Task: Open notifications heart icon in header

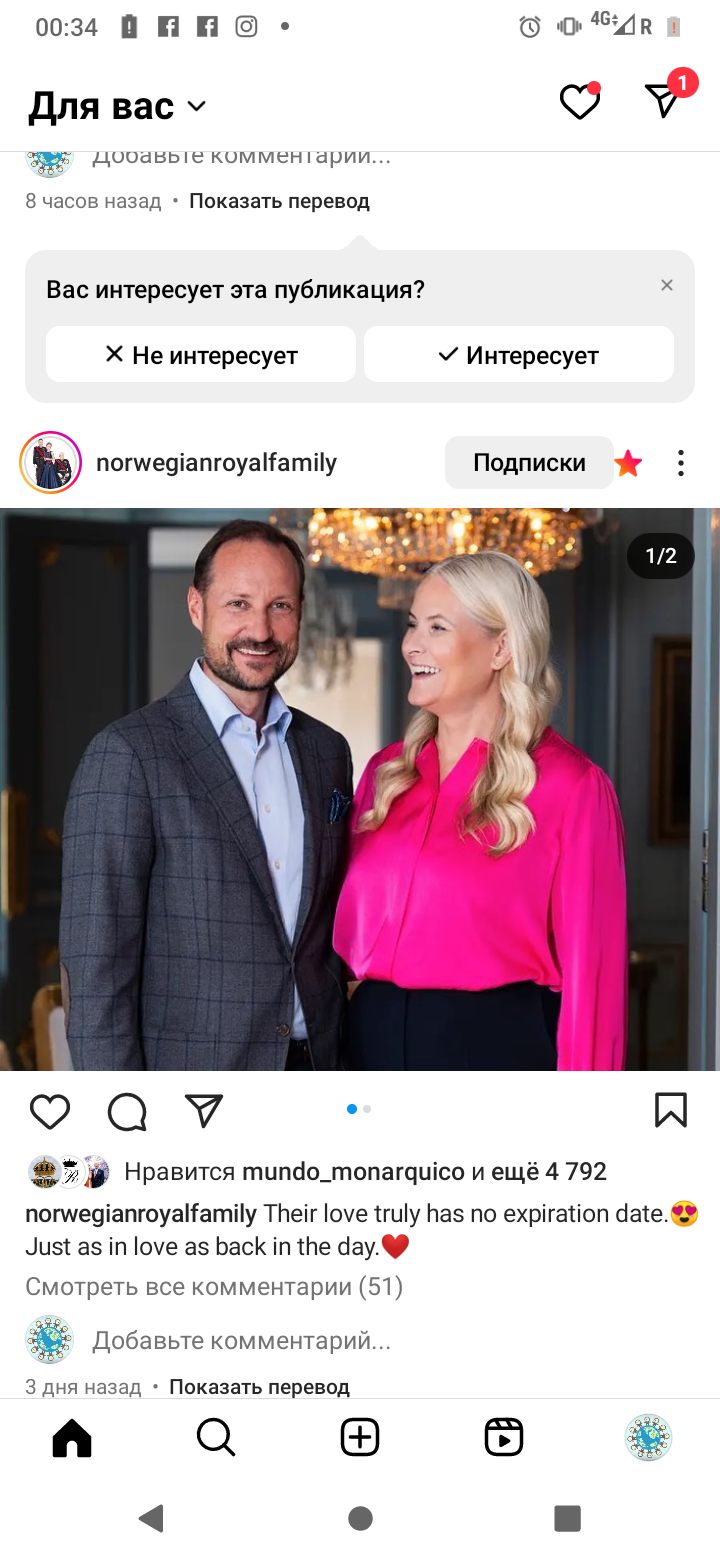Action: (x=579, y=102)
